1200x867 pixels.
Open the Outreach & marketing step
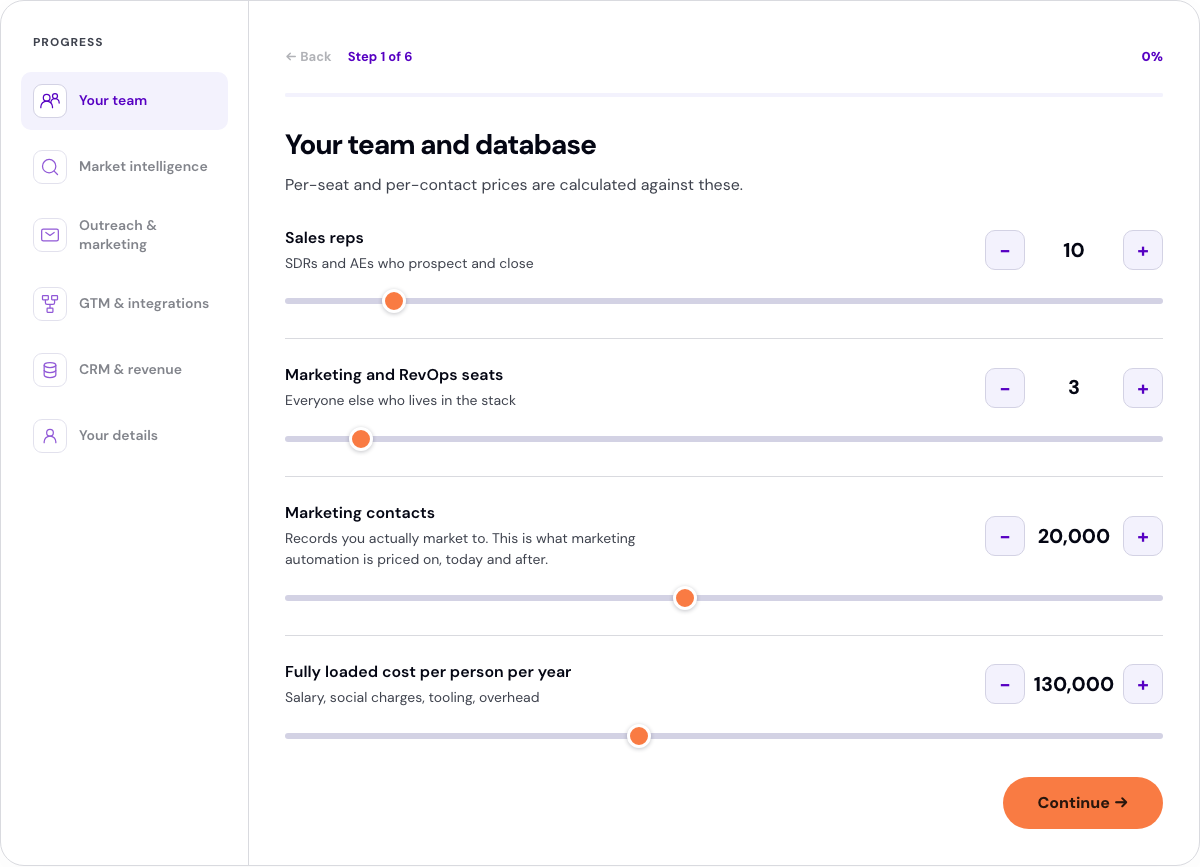tap(124, 235)
